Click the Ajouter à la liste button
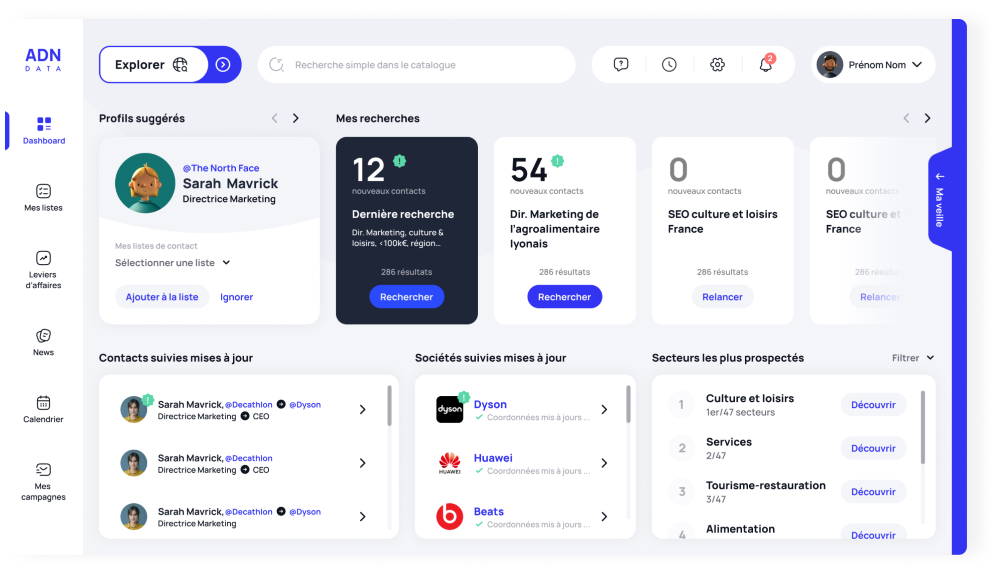The height and width of the screenshot is (574, 1000). pyautogui.click(x=162, y=297)
